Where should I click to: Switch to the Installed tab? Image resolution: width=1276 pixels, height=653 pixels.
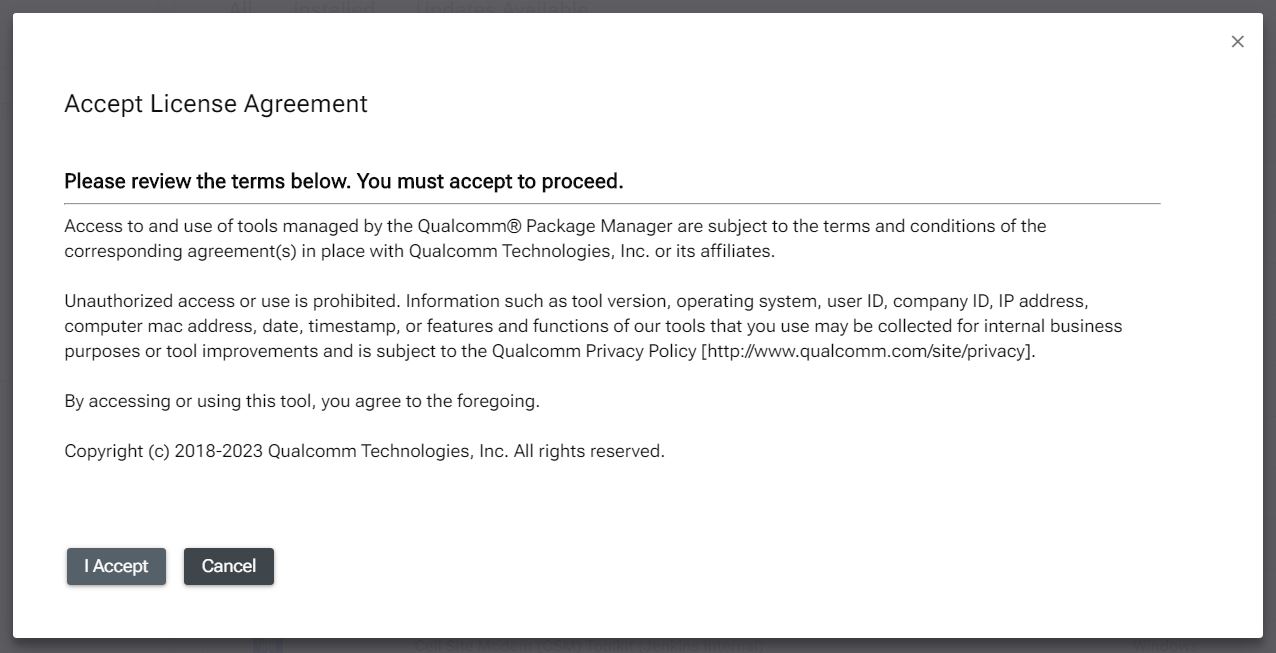(x=333, y=8)
